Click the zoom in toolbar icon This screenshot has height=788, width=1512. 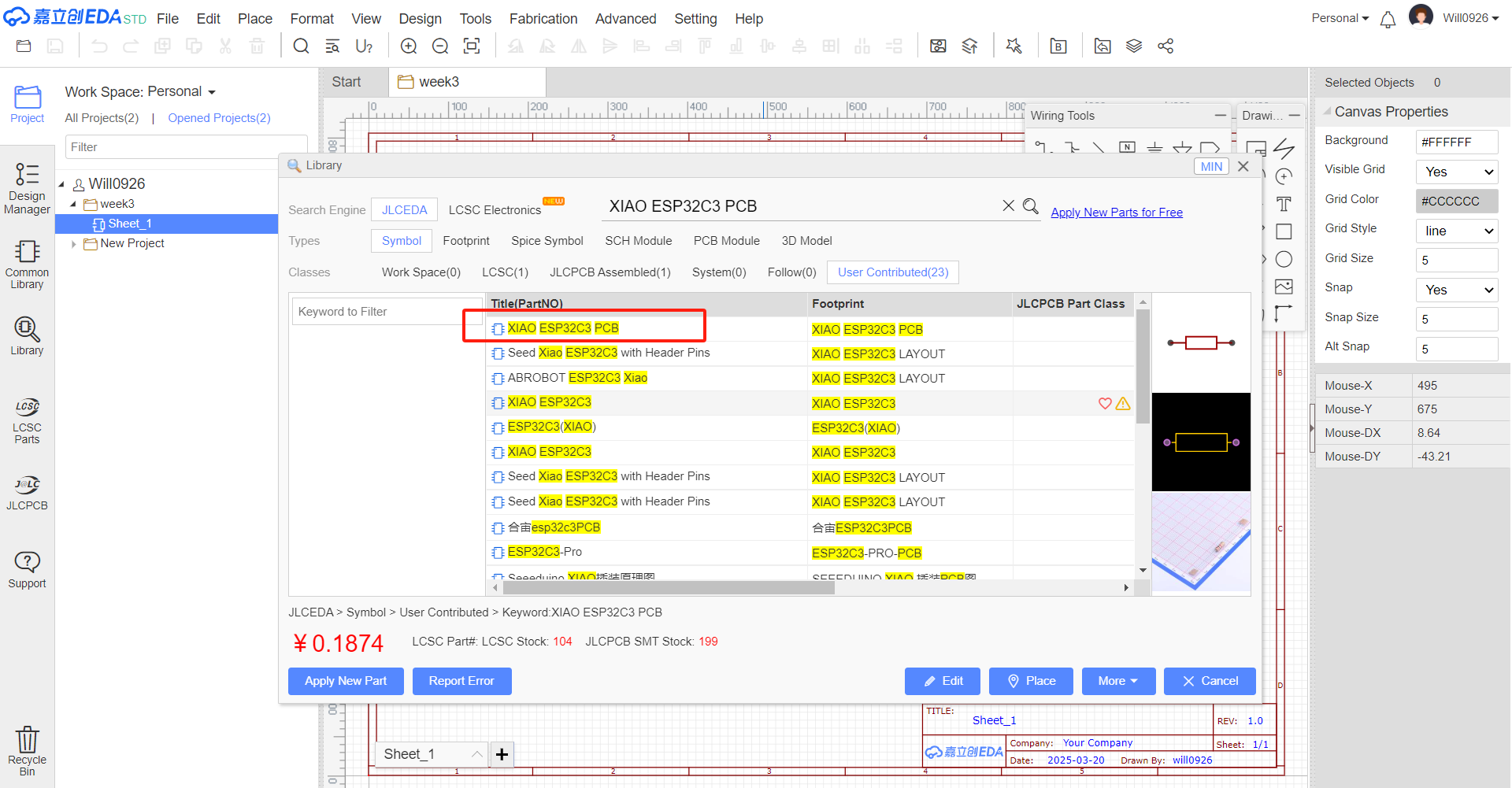coord(409,46)
